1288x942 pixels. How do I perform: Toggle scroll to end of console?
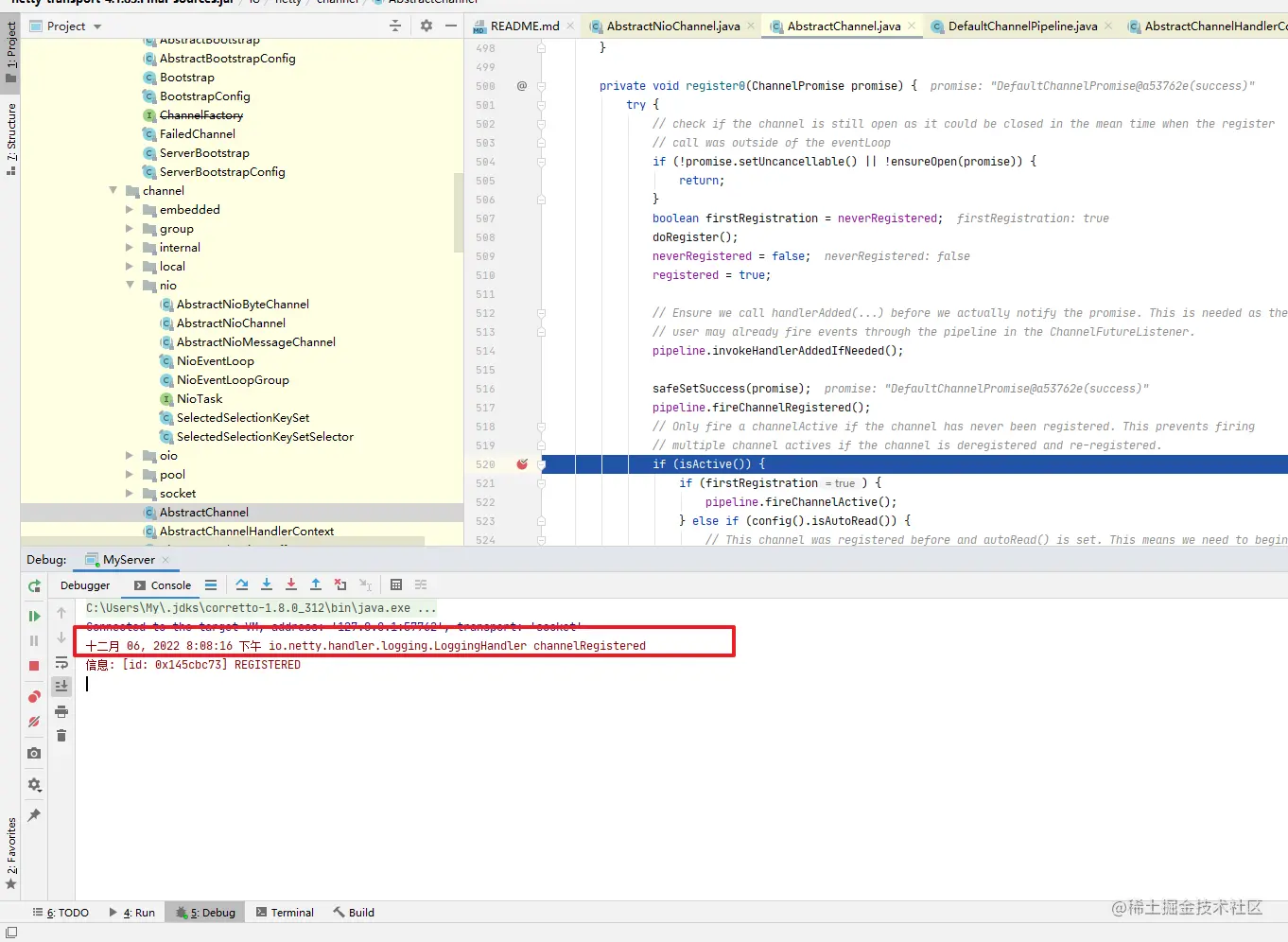point(61,686)
